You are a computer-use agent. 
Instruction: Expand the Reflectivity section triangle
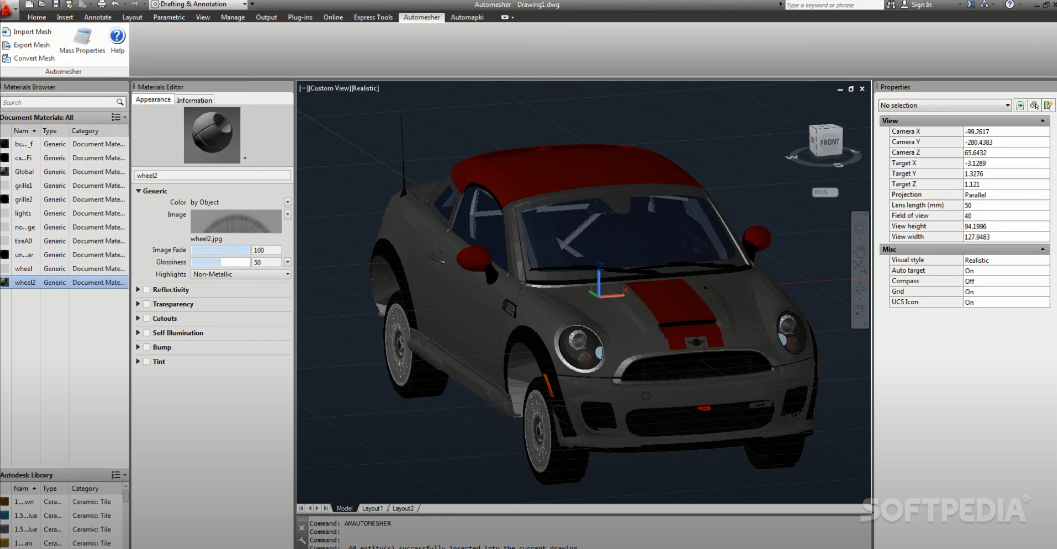tap(138, 289)
